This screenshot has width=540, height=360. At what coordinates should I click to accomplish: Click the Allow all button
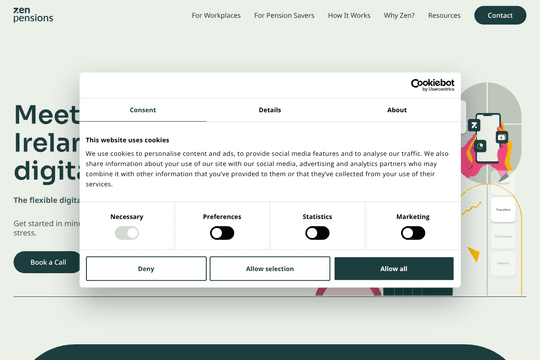tap(394, 269)
